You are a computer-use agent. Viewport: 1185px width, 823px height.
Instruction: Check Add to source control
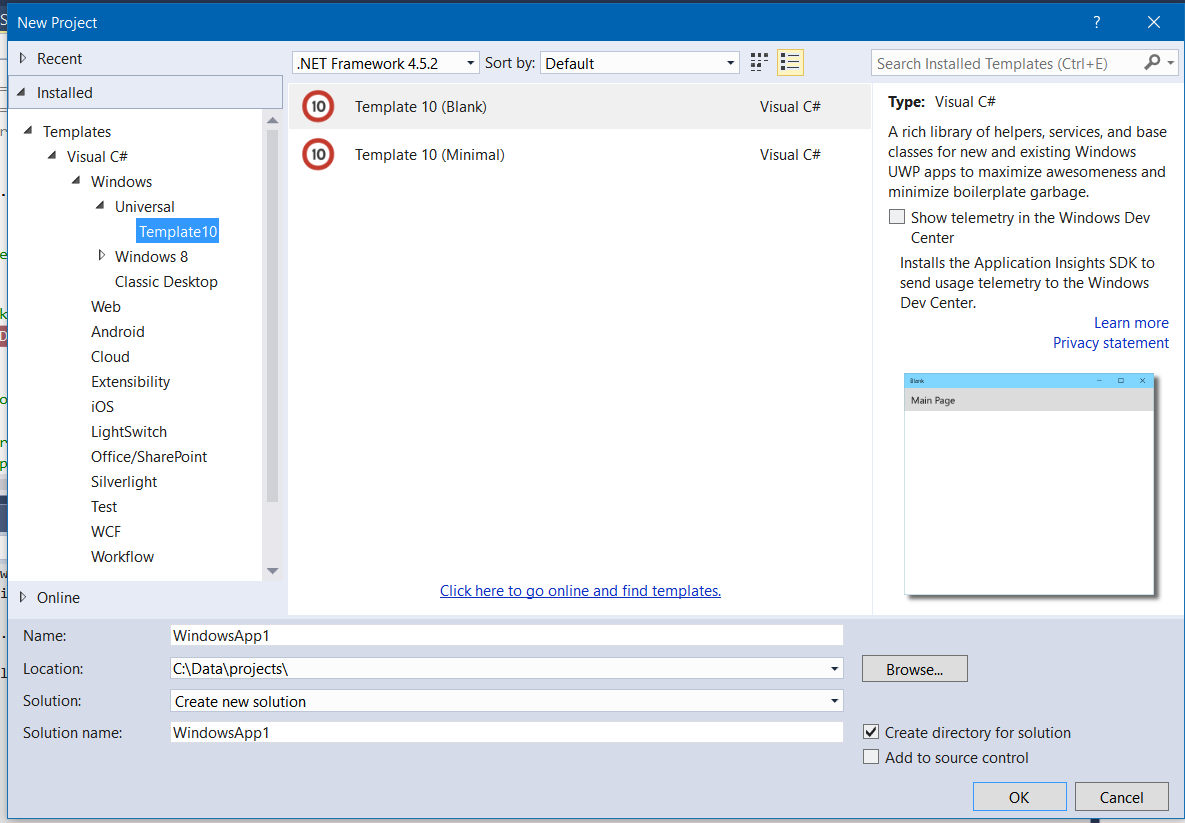871,758
